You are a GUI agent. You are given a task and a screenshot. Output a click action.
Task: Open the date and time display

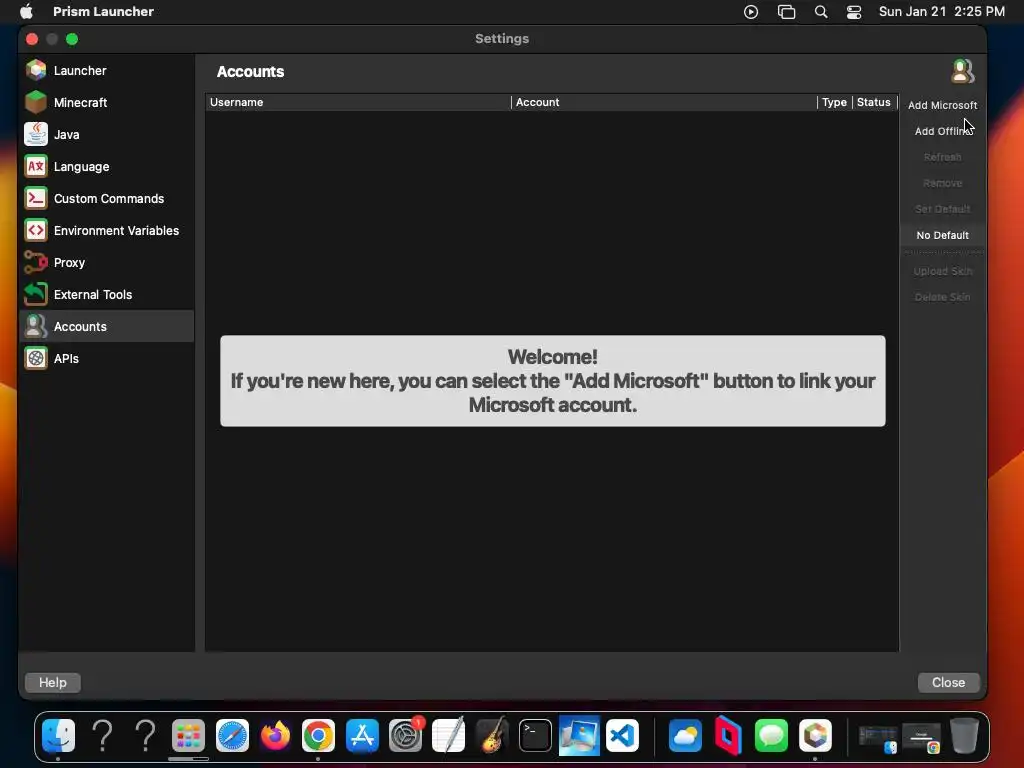(942, 12)
